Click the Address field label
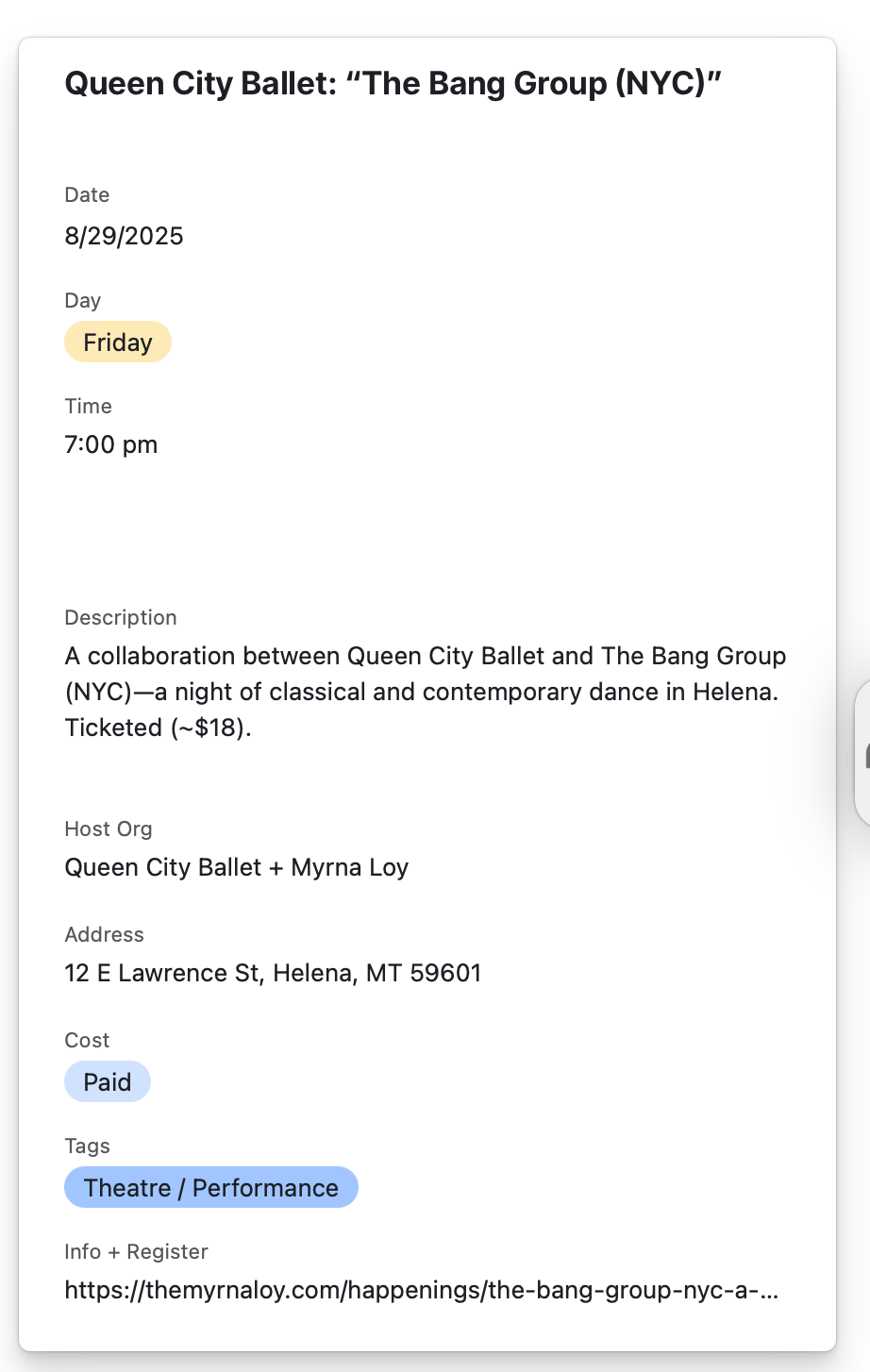Viewport: 870px width, 1372px height. point(104,935)
